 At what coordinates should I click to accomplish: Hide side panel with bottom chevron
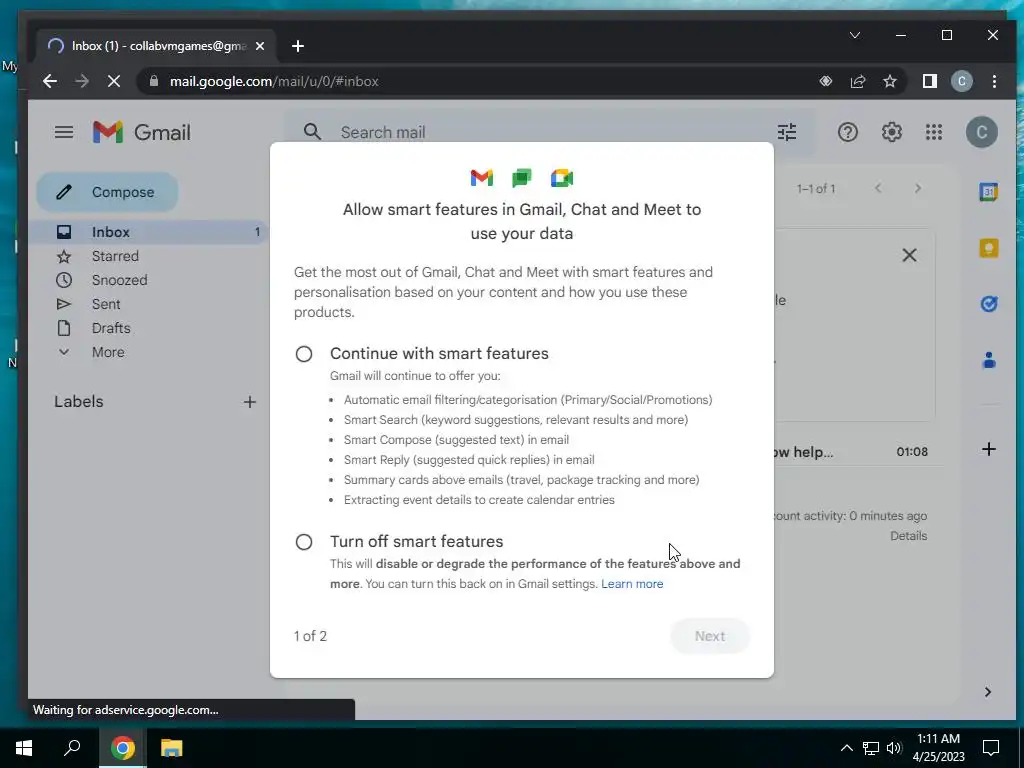987,692
